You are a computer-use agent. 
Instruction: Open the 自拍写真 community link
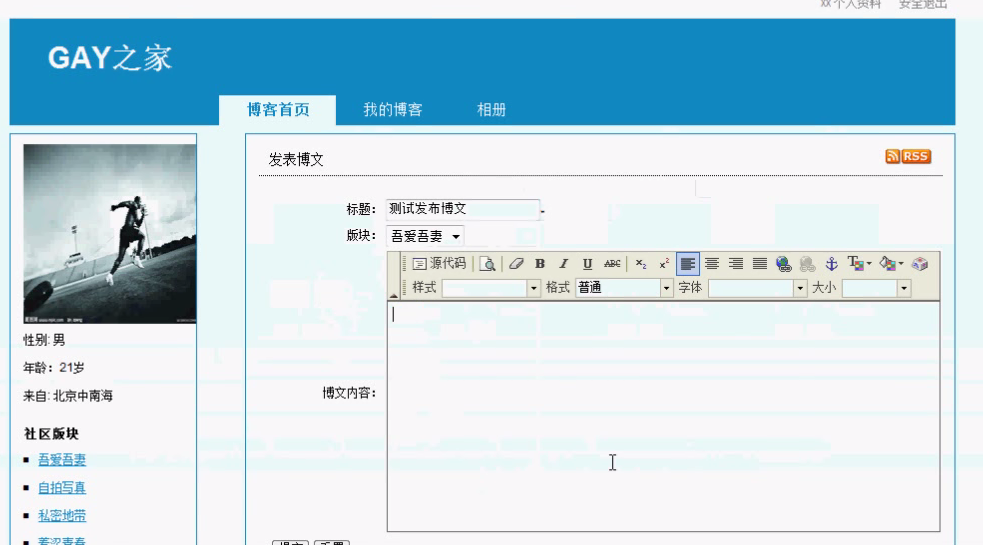(x=61, y=487)
